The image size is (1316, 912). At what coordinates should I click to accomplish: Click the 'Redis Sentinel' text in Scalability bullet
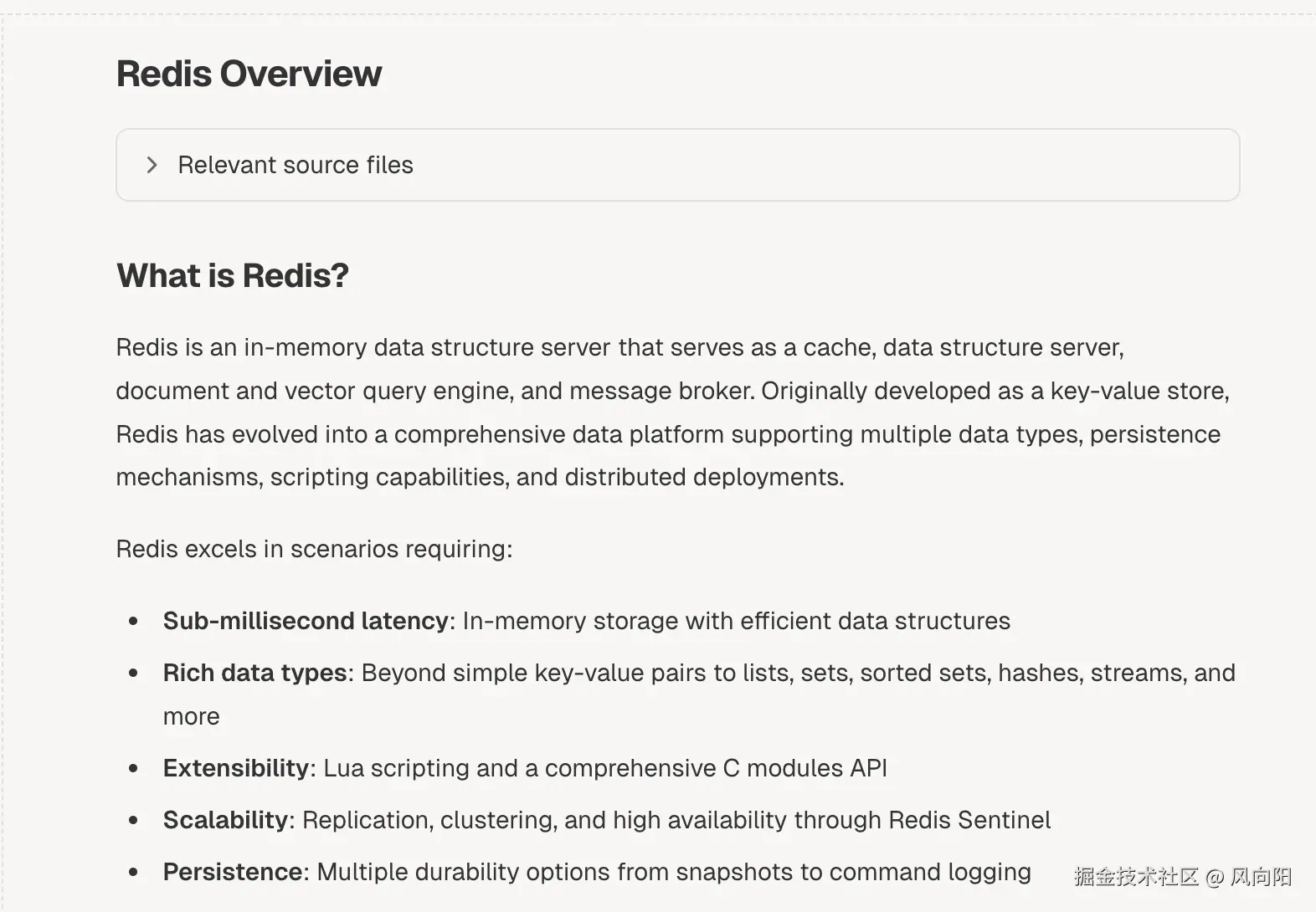pyautogui.click(x=969, y=820)
